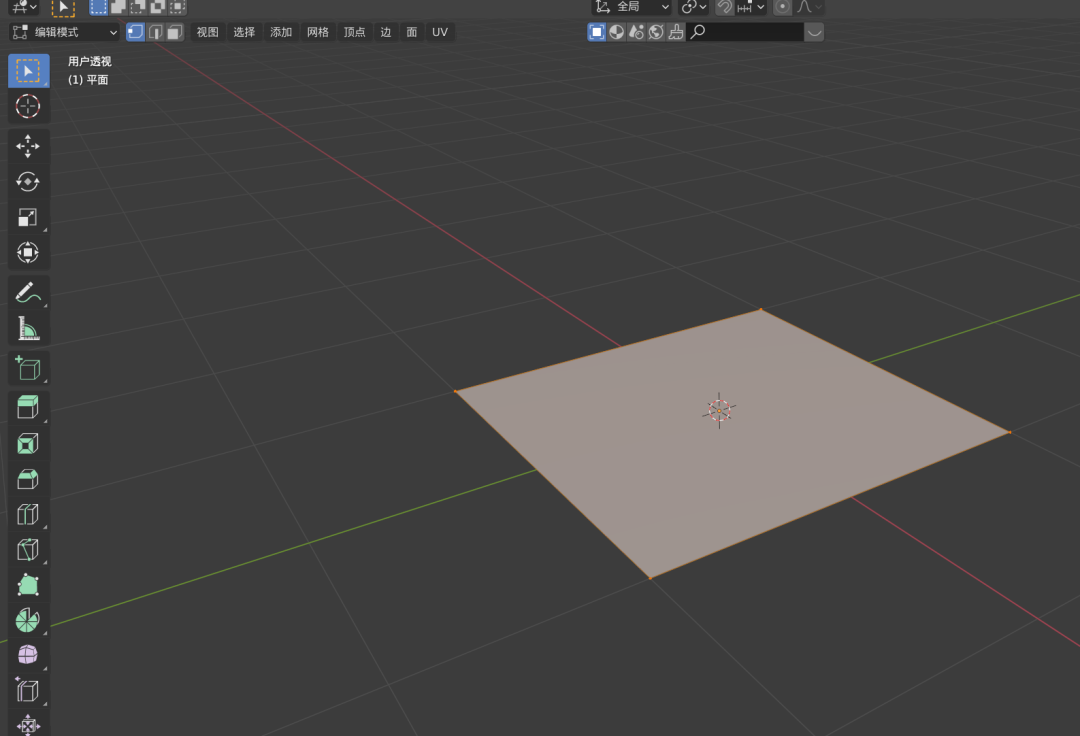Click the 3D cursor at plane center
1080x736 pixels.
[x=719, y=411]
